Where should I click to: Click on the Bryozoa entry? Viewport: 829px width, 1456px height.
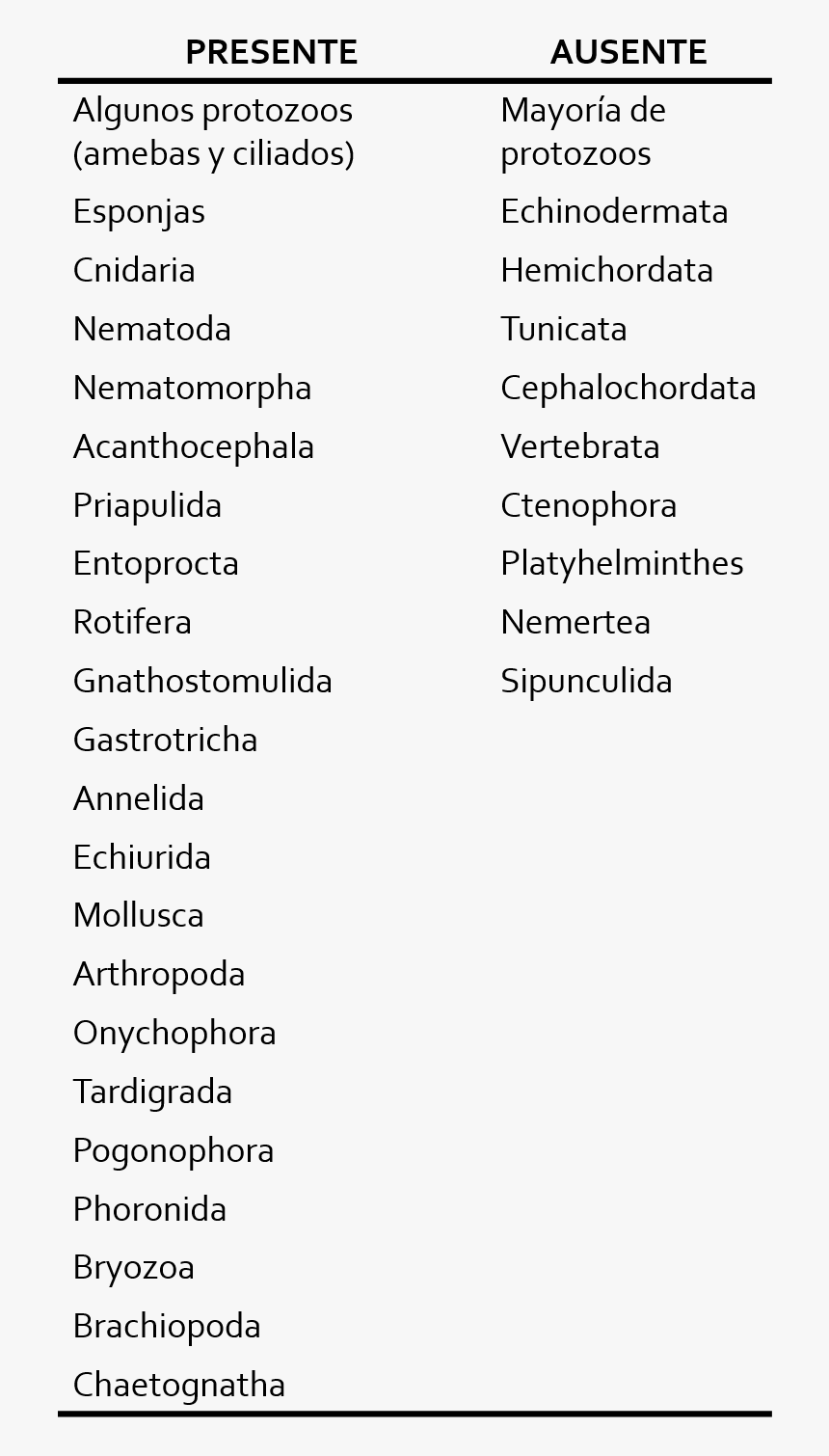(x=134, y=1268)
